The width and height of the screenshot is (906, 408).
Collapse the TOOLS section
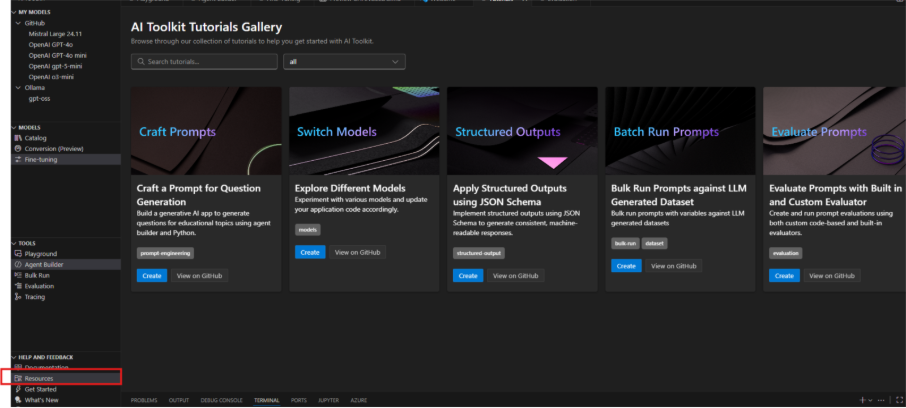(14, 243)
